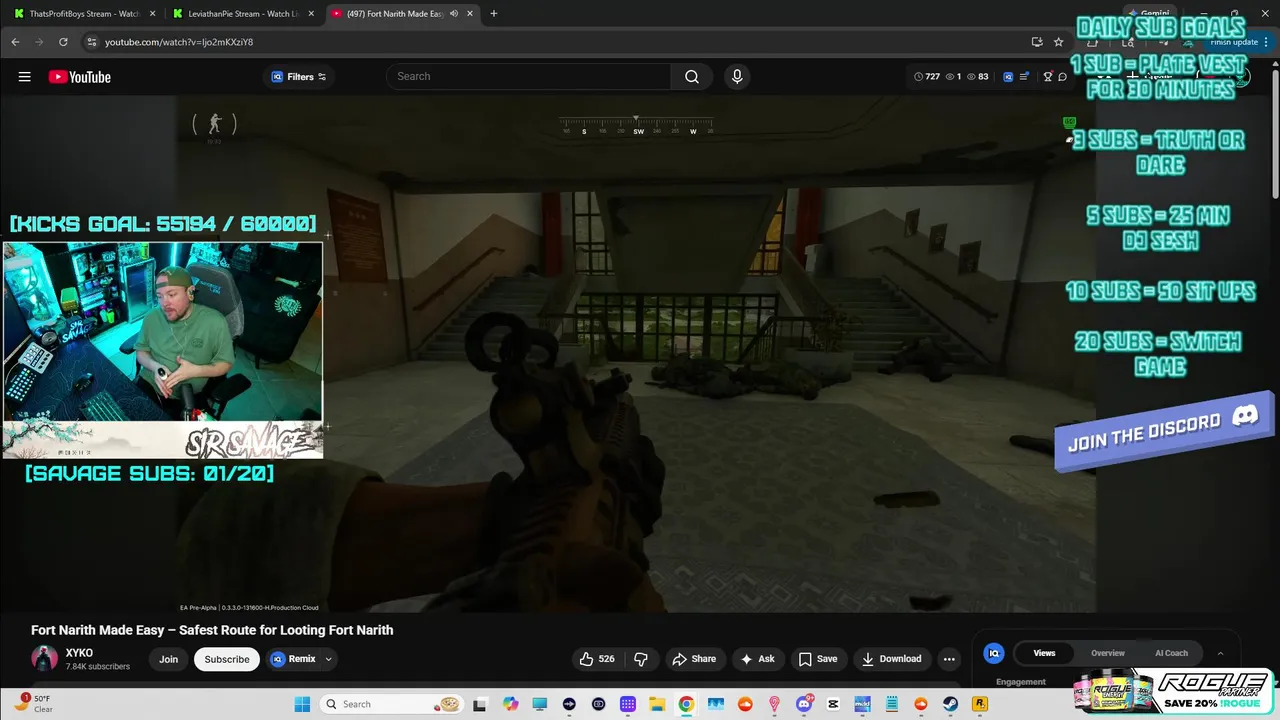The height and width of the screenshot is (720, 1280).
Task: Click the YouTube logo to go home
Action: [x=79, y=77]
